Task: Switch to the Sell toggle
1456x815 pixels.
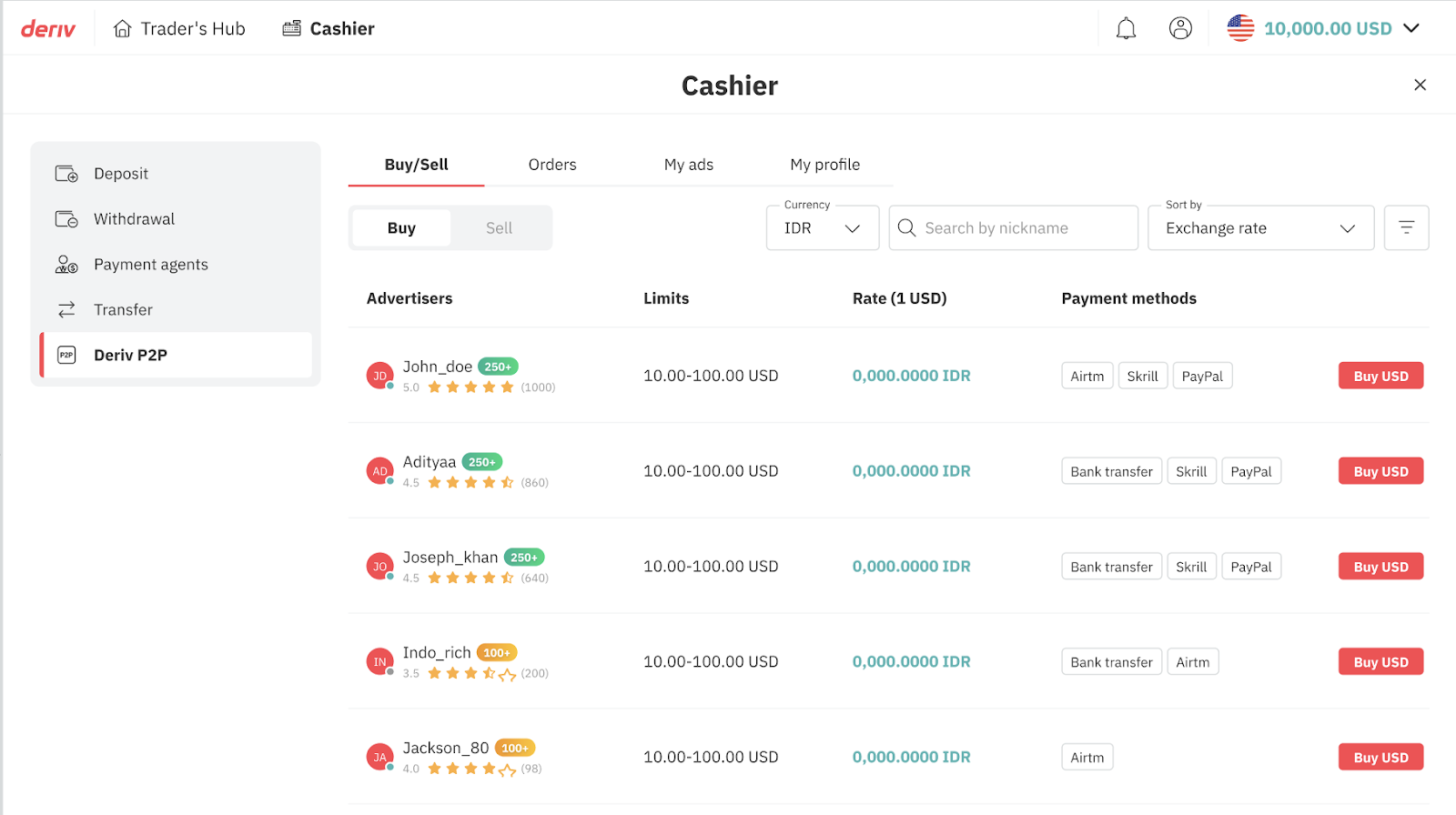Action: click(499, 227)
